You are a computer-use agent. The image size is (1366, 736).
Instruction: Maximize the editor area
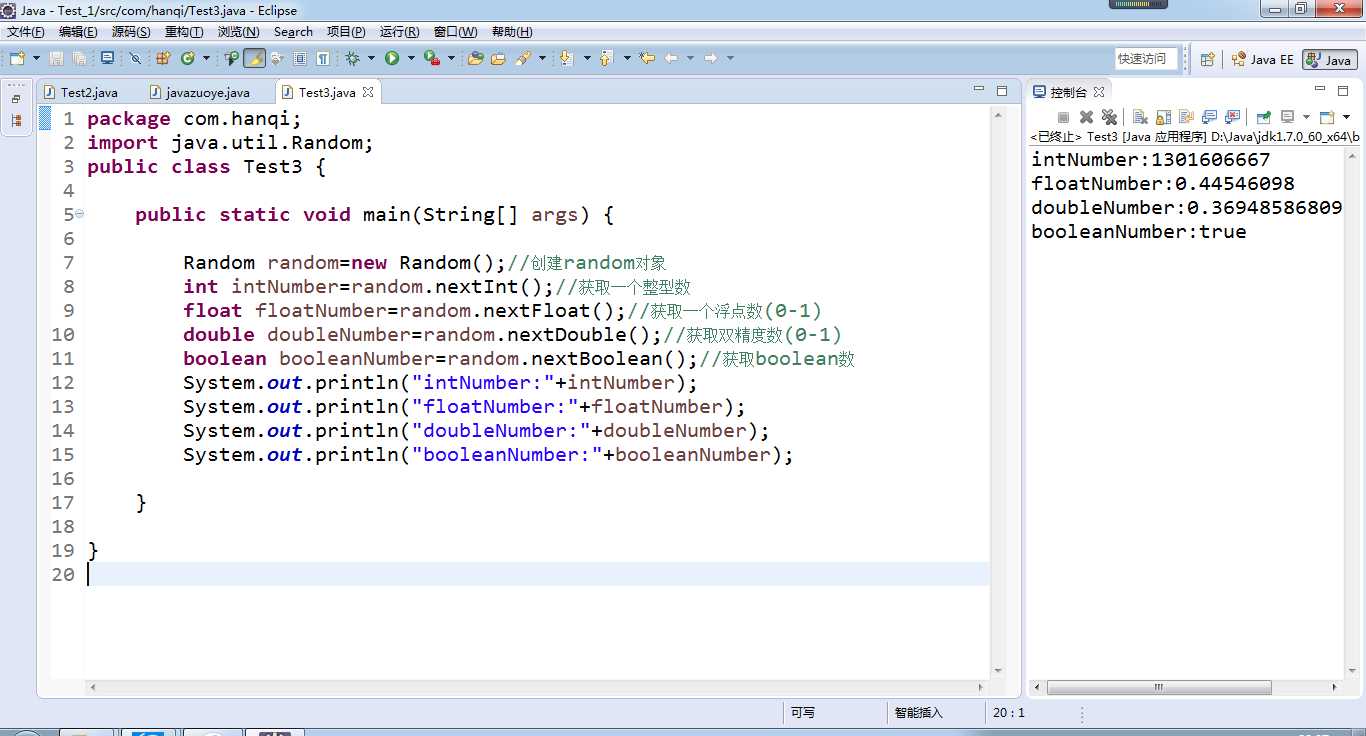tap(1002, 90)
